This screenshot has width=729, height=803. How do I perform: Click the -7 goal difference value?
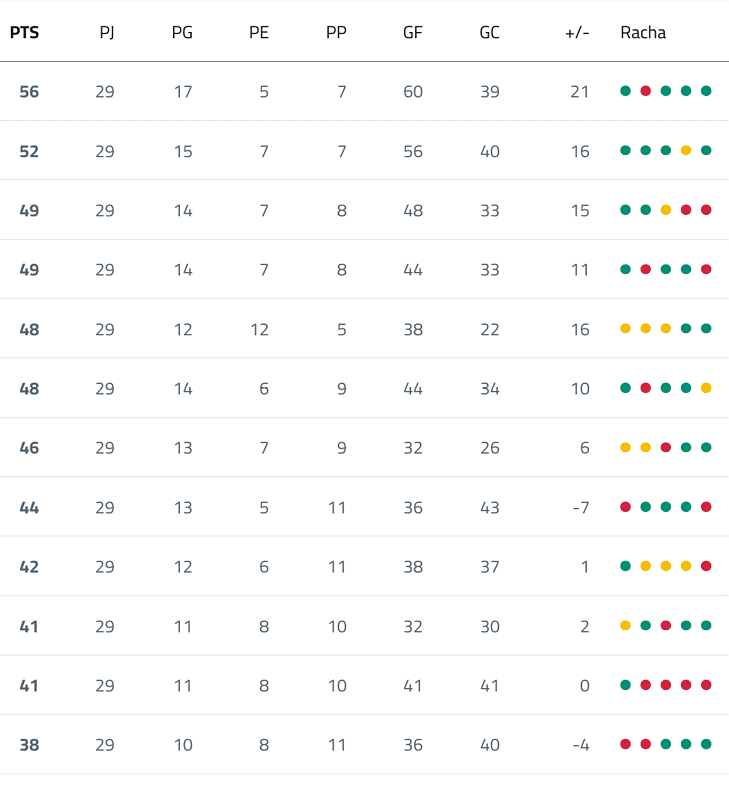coord(580,507)
